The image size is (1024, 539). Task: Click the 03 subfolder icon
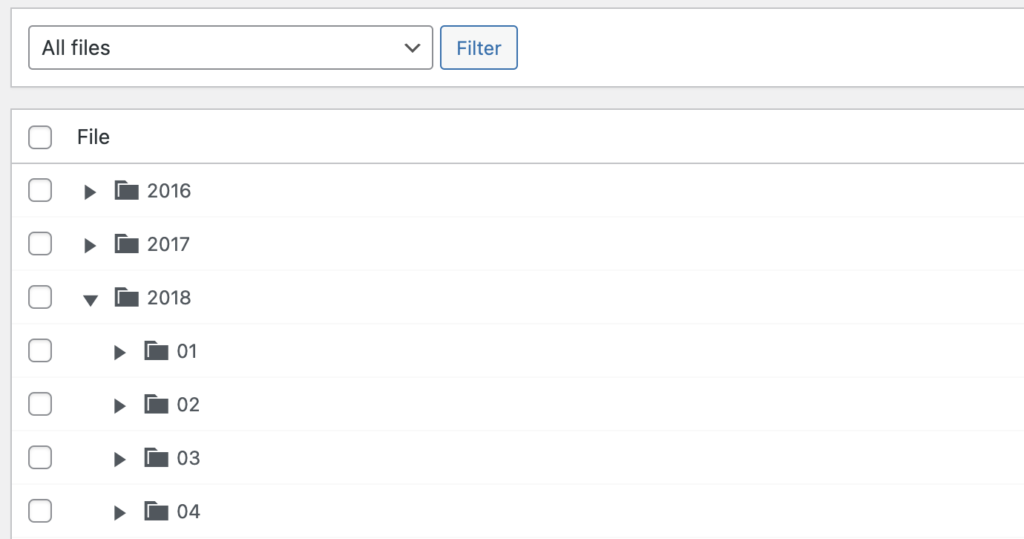point(156,458)
